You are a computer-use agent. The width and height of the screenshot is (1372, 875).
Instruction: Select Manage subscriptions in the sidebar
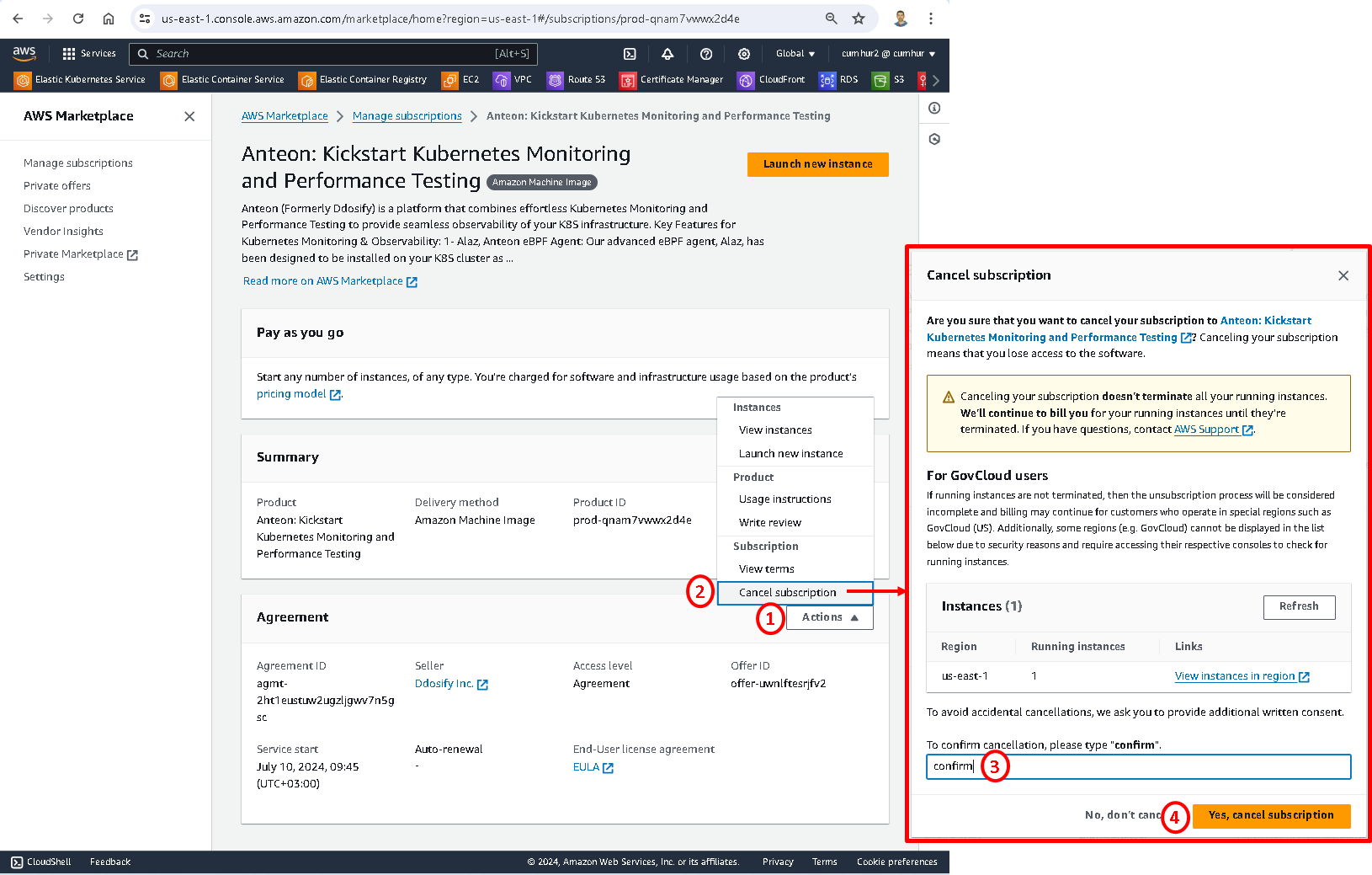pyautogui.click(x=78, y=163)
